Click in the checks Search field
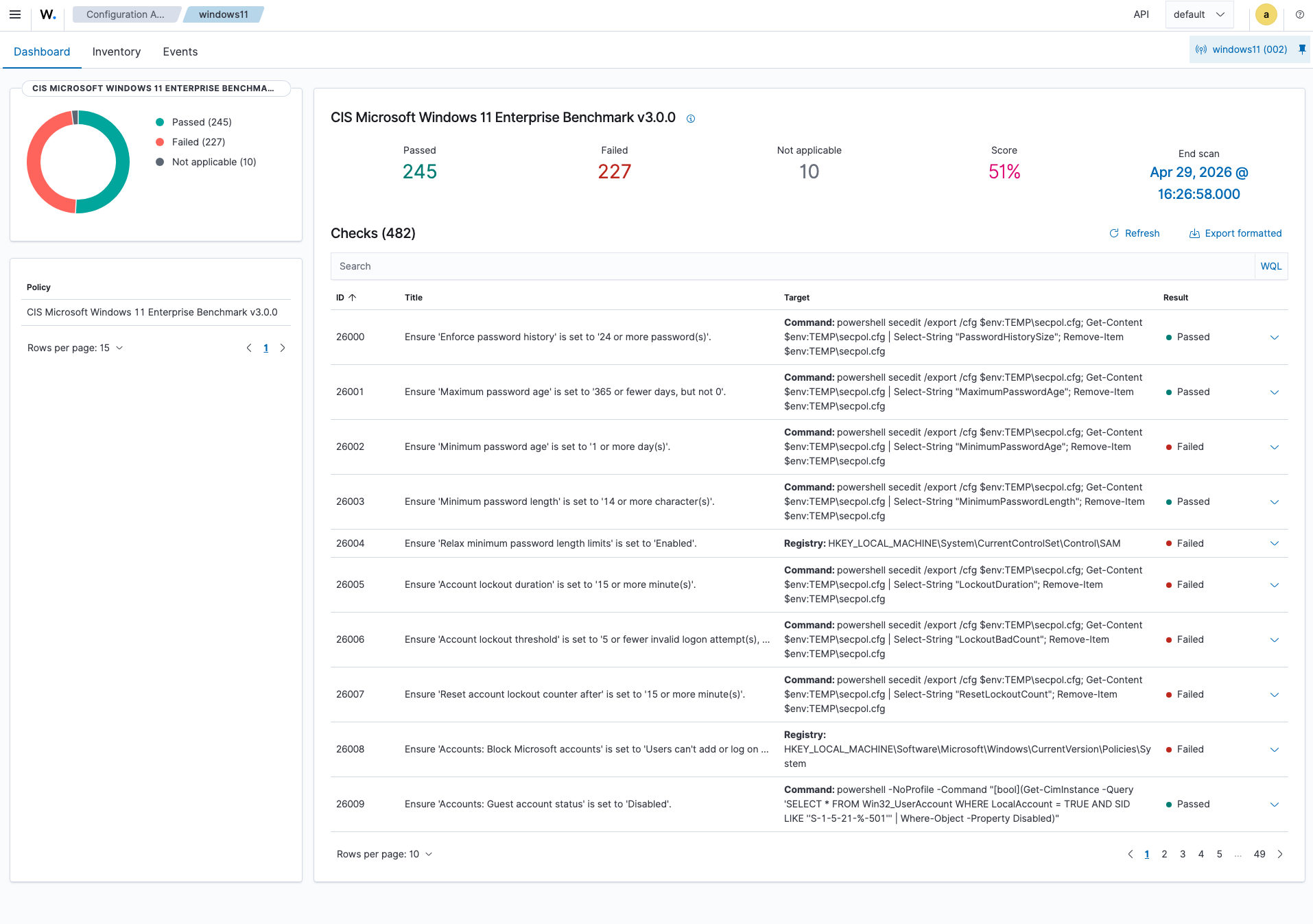This screenshot has height=924, width=1313. click(792, 266)
